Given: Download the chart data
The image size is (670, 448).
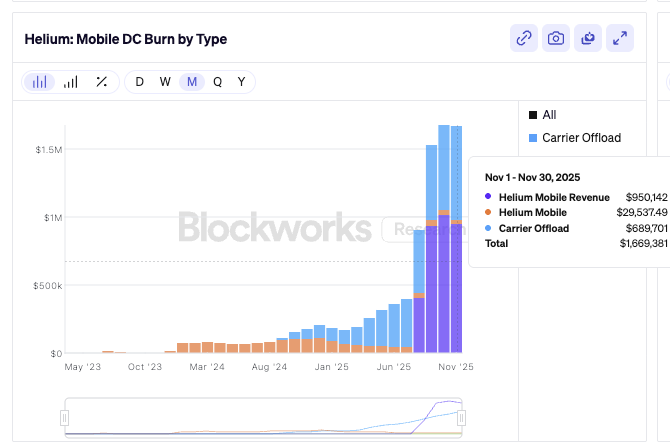Looking at the screenshot, I should coord(588,39).
